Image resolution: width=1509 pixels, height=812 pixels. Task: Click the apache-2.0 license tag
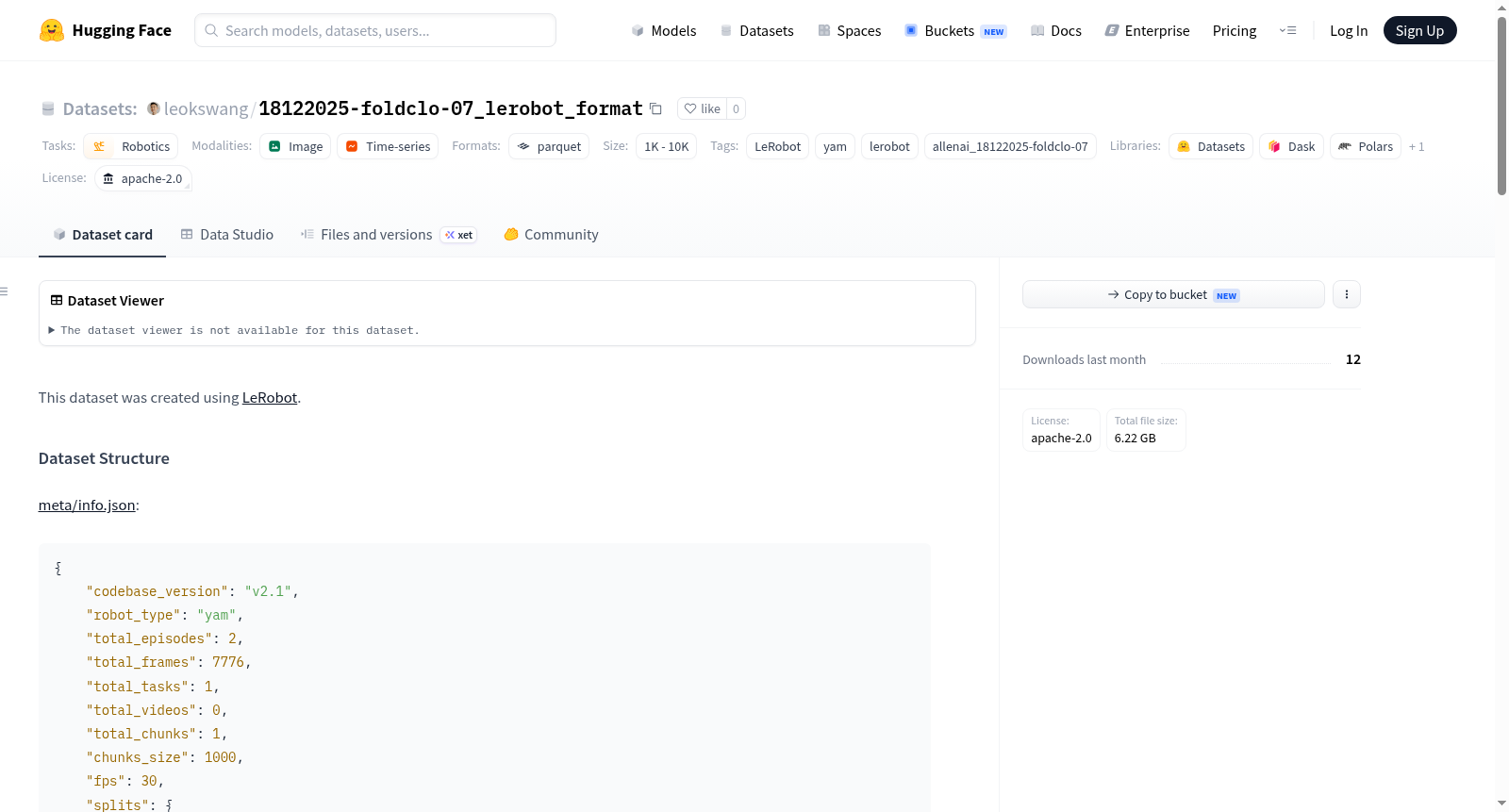(143, 178)
